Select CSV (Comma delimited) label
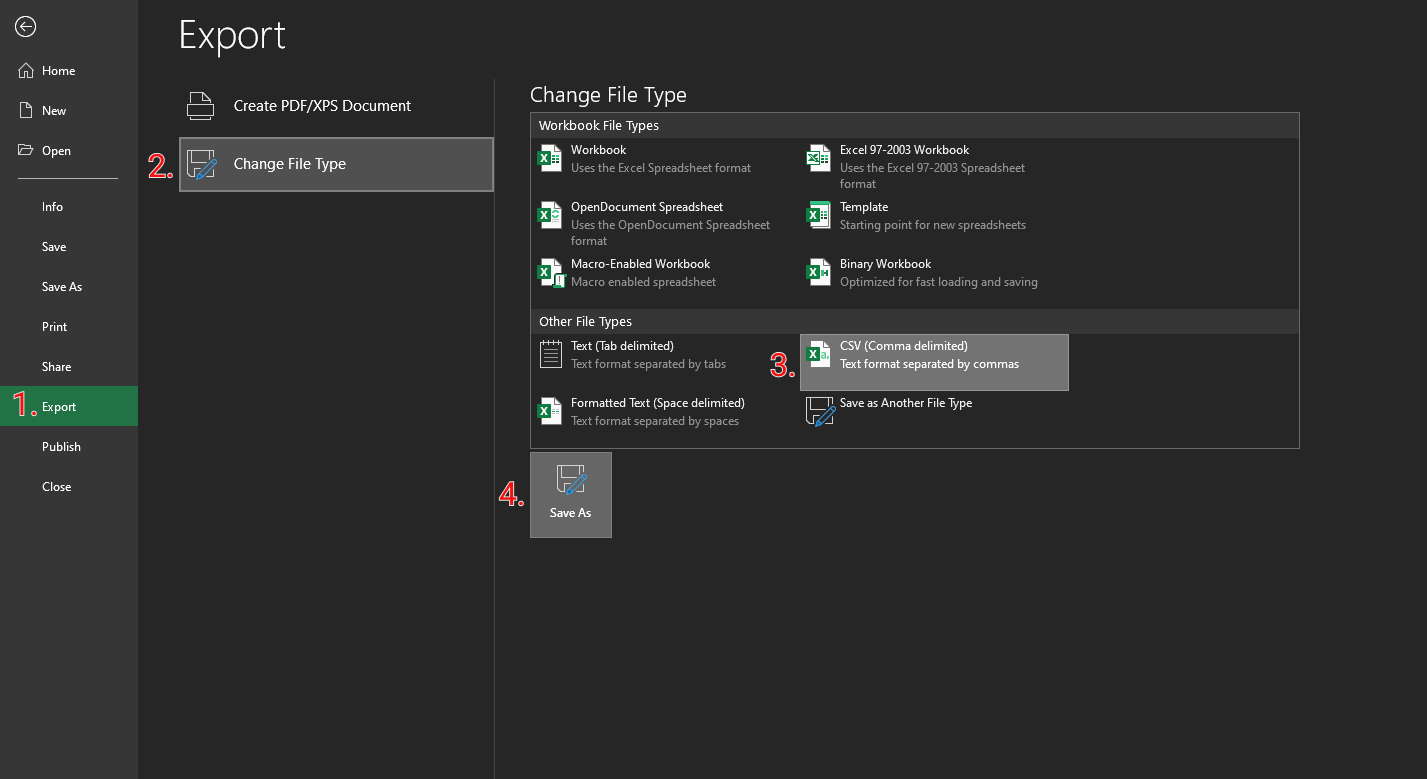This screenshot has width=1427, height=779. tap(904, 346)
